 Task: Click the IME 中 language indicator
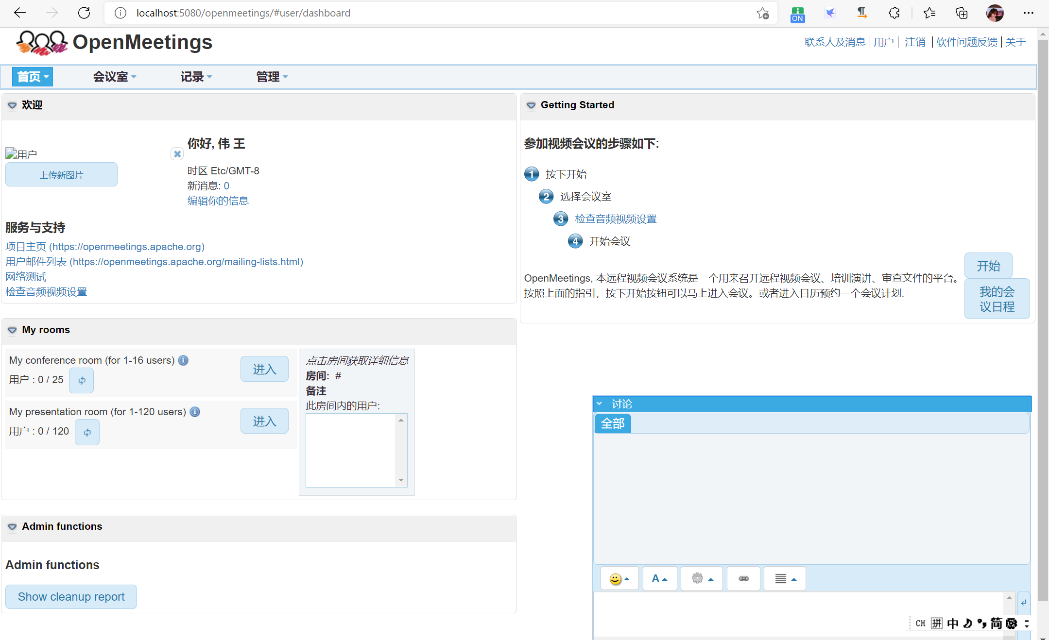pos(953,623)
